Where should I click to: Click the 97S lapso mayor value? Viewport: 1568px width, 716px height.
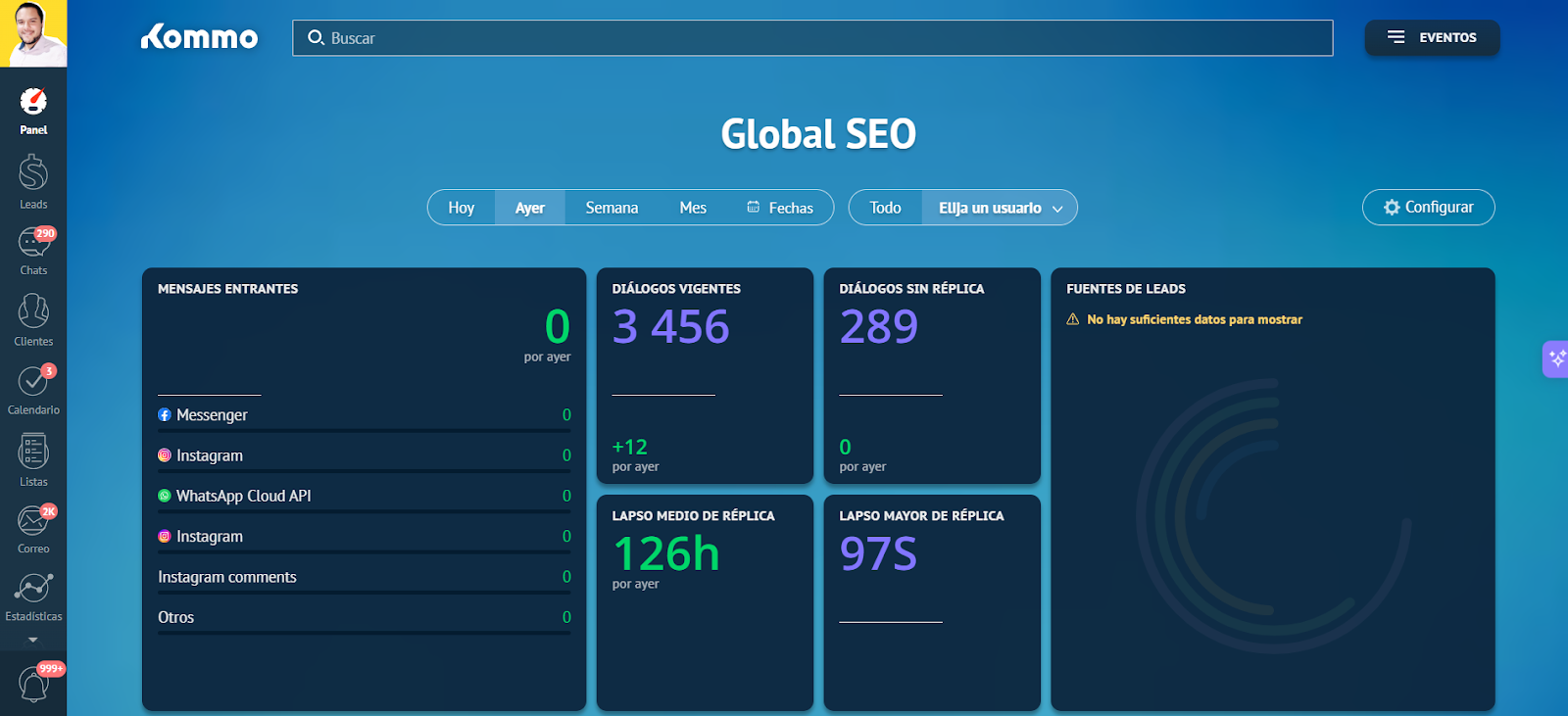879,553
